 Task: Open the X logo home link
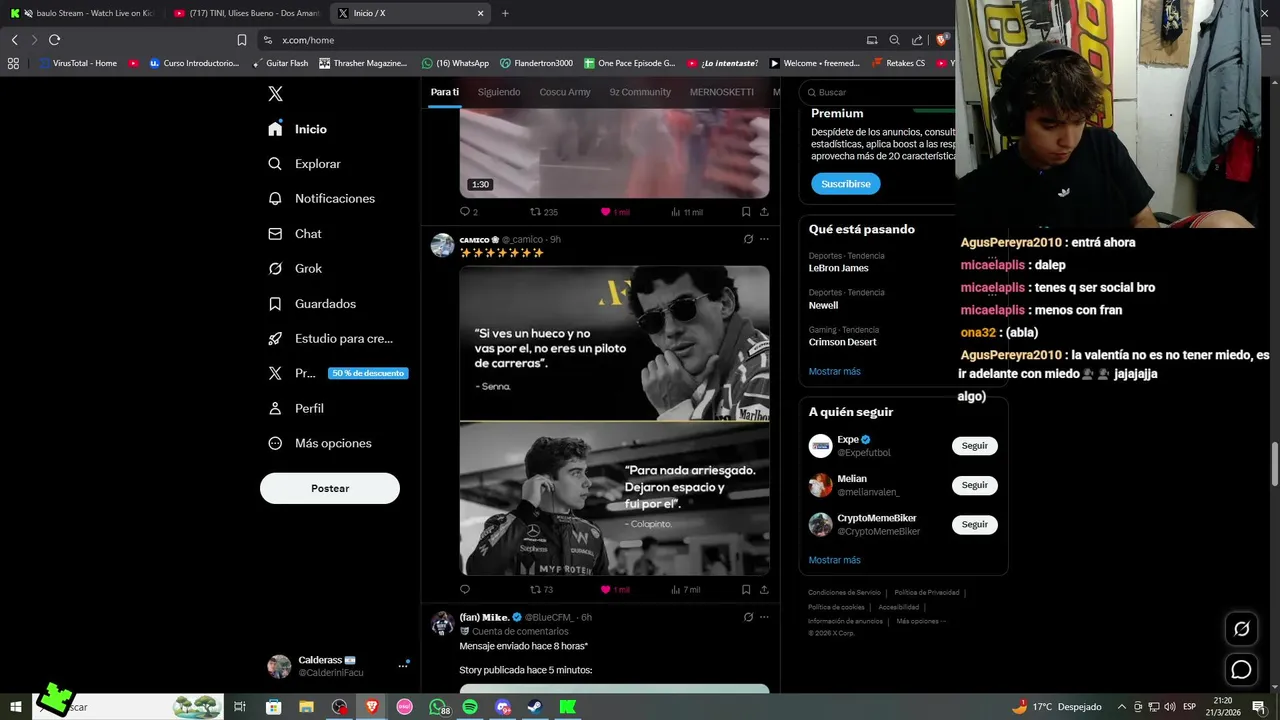[x=276, y=94]
